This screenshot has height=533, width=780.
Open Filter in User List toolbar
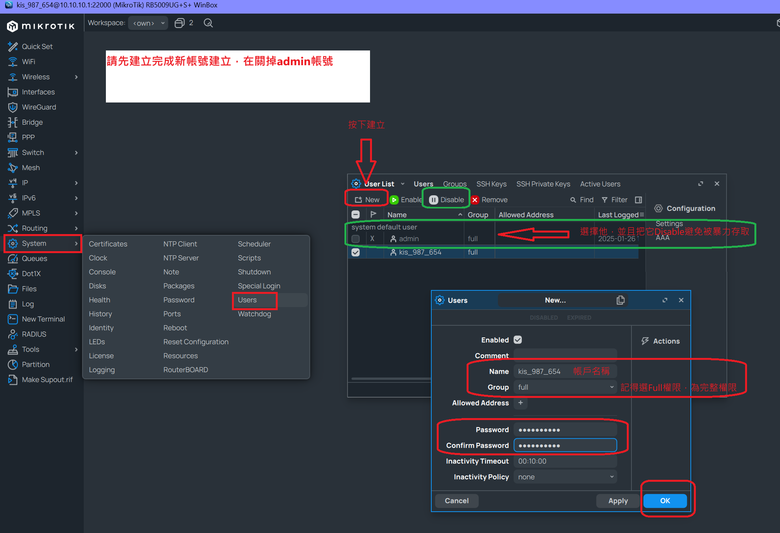click(614, 200)
